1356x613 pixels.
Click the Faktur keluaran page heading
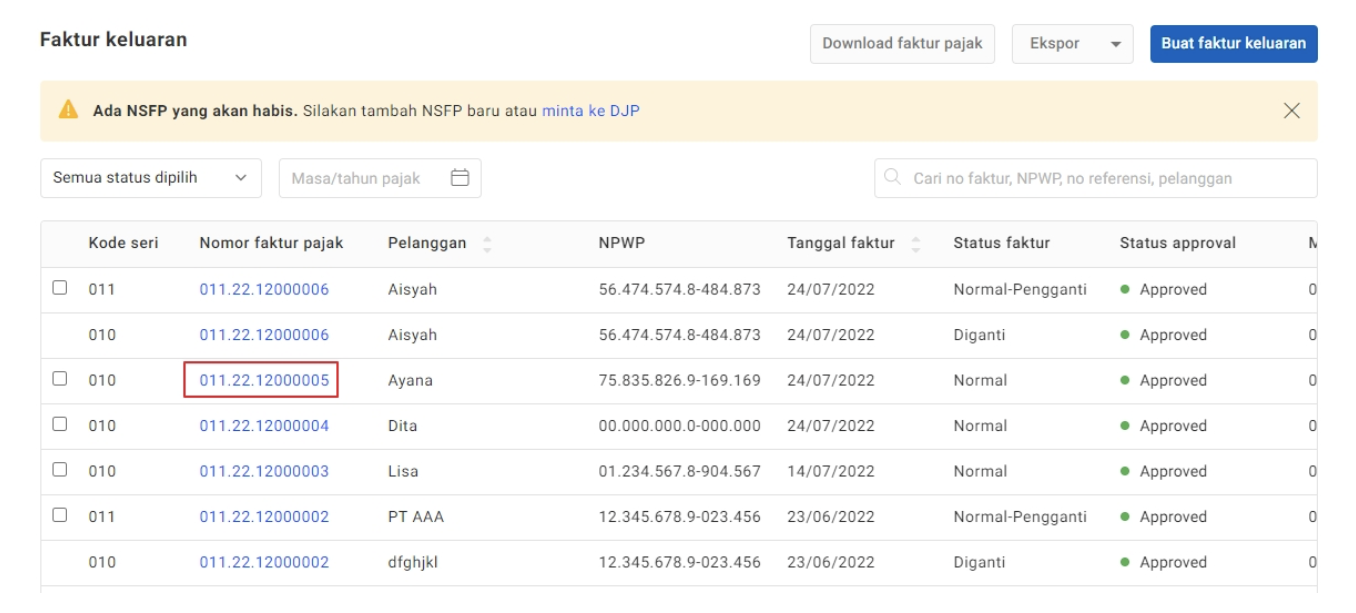coord(114,40)
